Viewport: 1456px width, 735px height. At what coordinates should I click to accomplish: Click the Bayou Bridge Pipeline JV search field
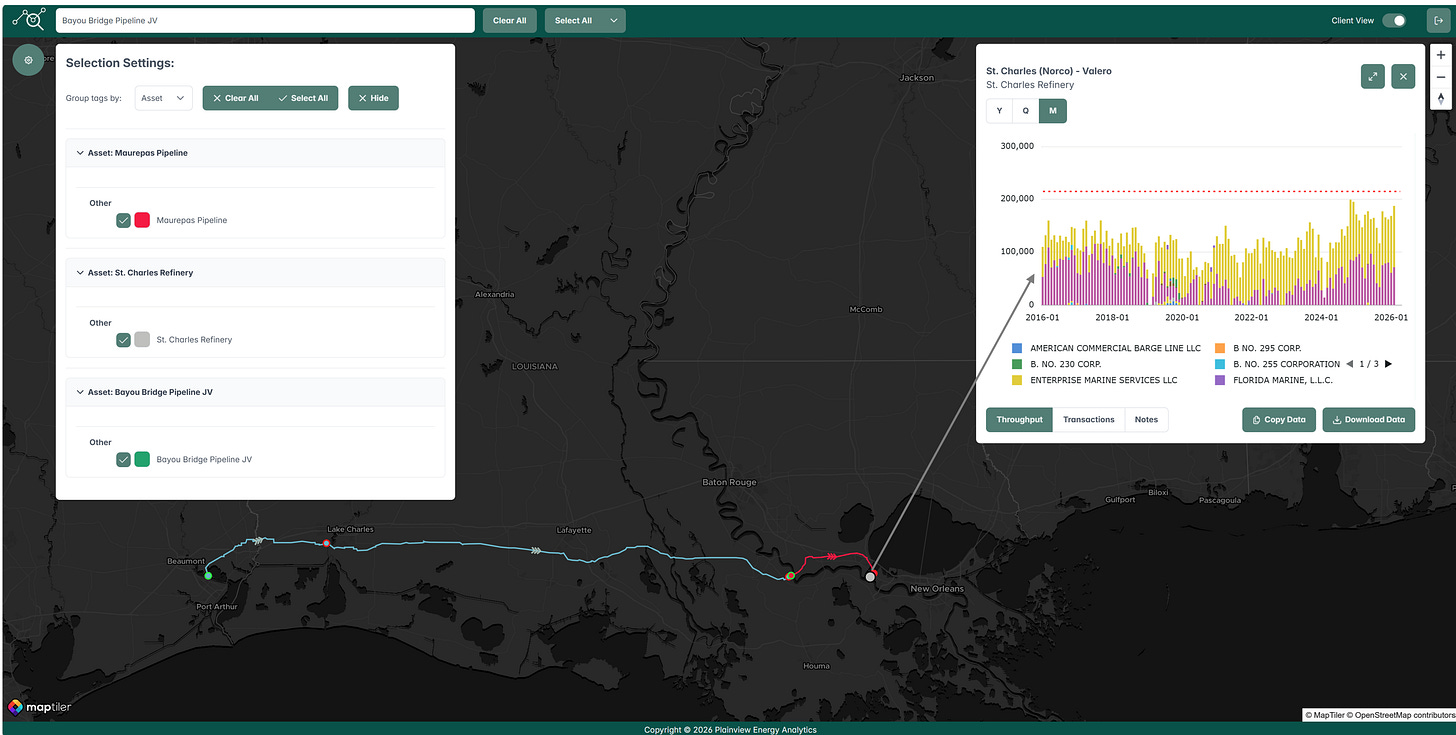pyautogui.click(x=265, y=20)
